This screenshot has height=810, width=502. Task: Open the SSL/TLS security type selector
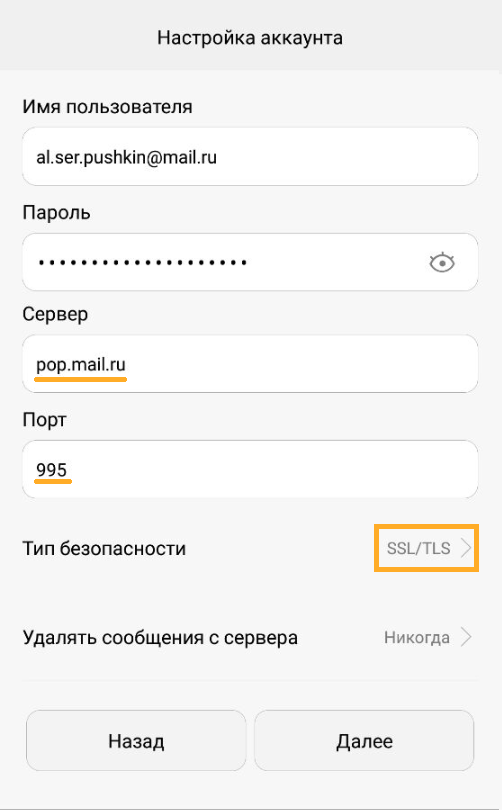point(427,548)
